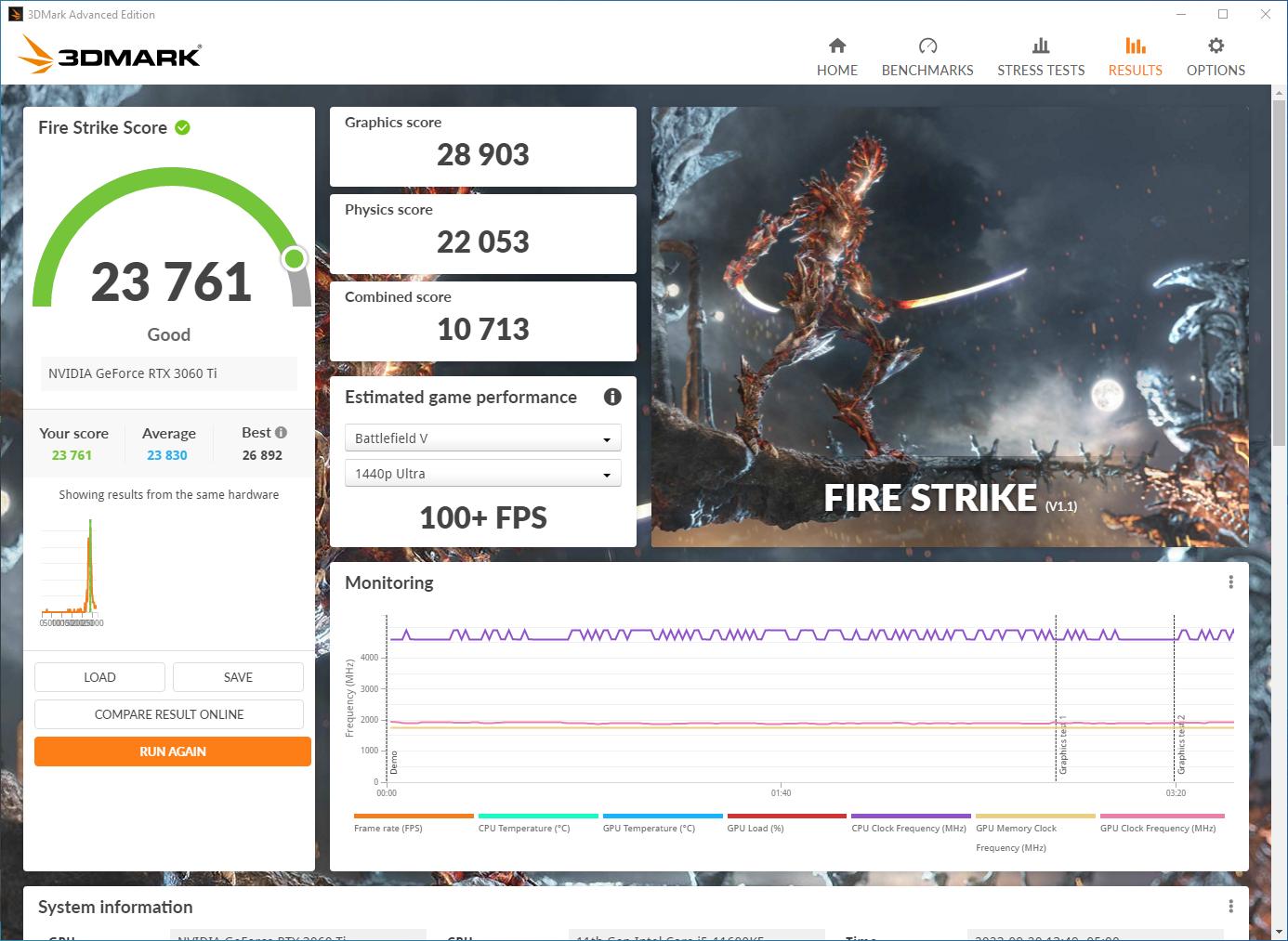Click the Fire Strike score 23 761
Viewport: 1288px width, 941px height.
point(171,281)
